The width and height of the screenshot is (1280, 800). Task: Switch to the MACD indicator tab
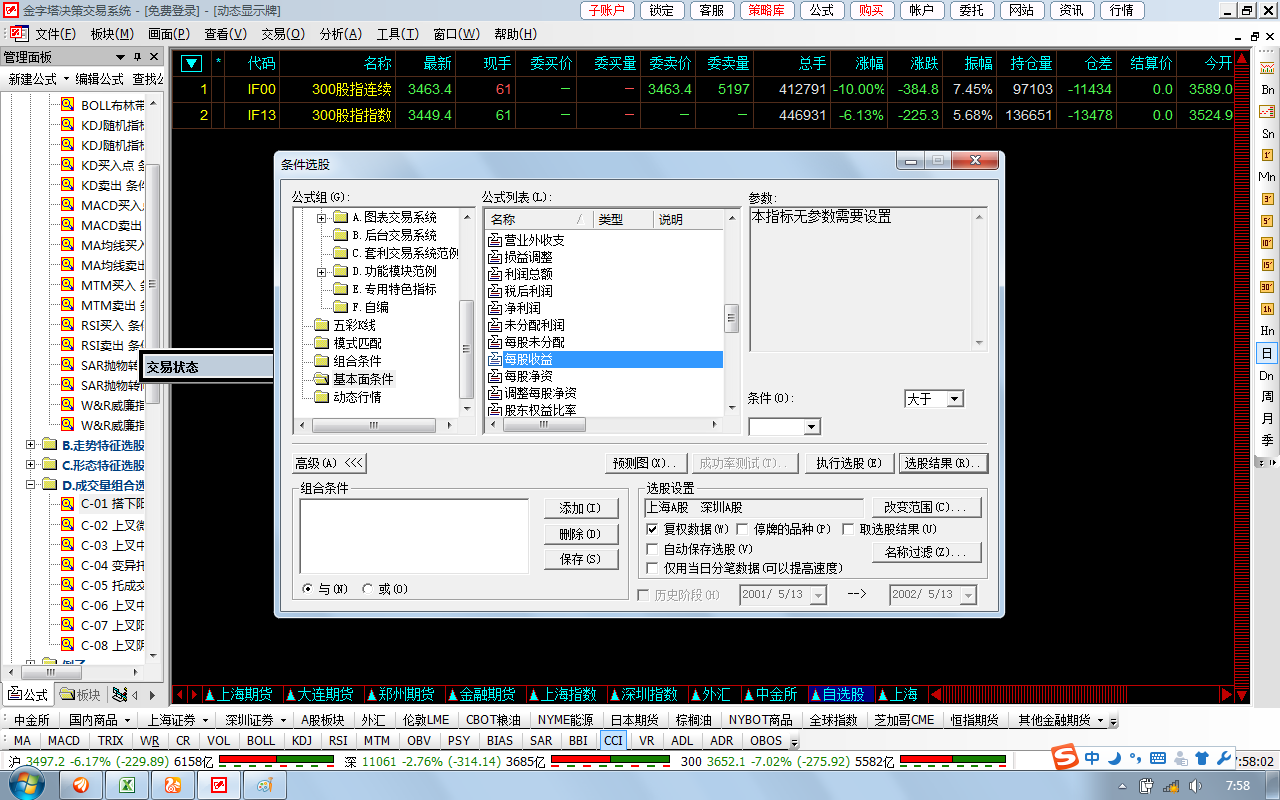point(64,741)
